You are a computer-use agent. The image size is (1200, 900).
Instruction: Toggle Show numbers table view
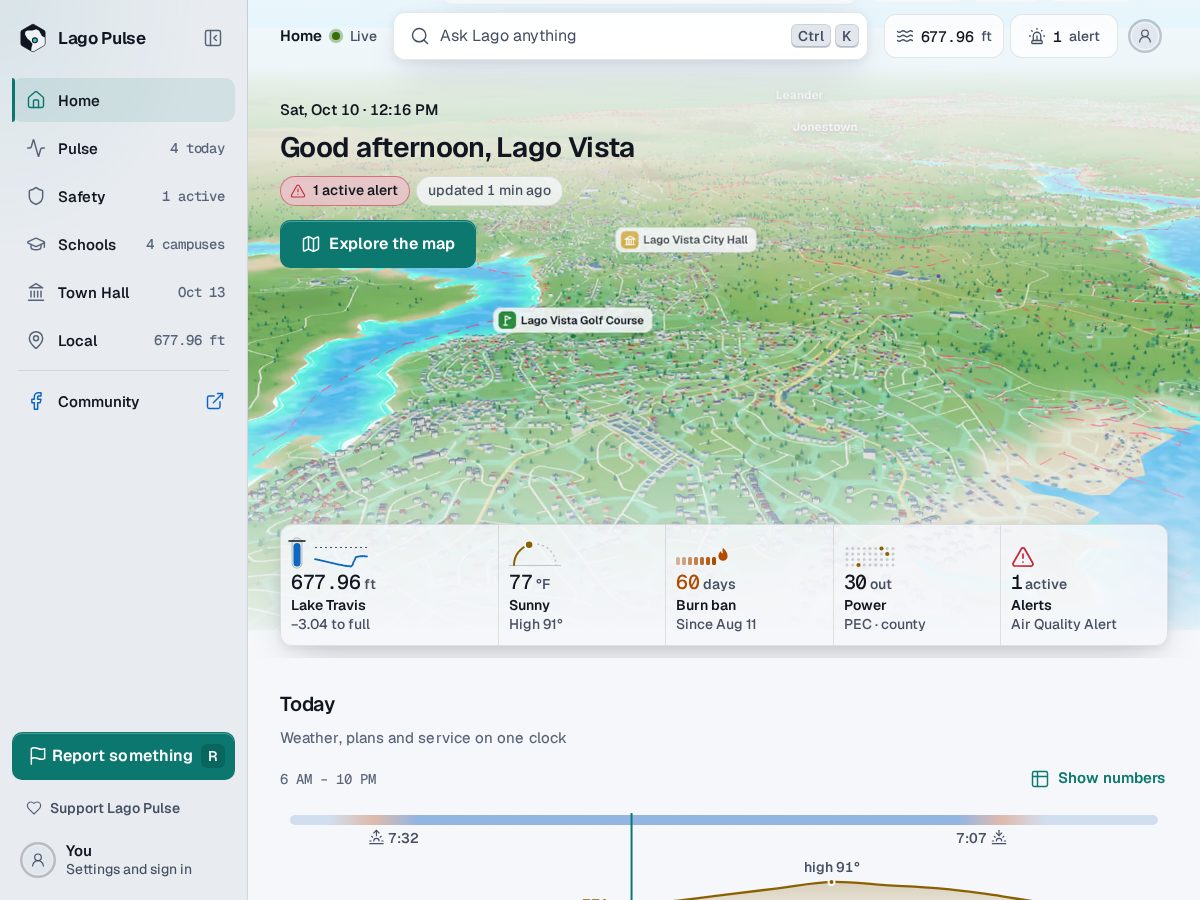click(x=1098, y=778)
